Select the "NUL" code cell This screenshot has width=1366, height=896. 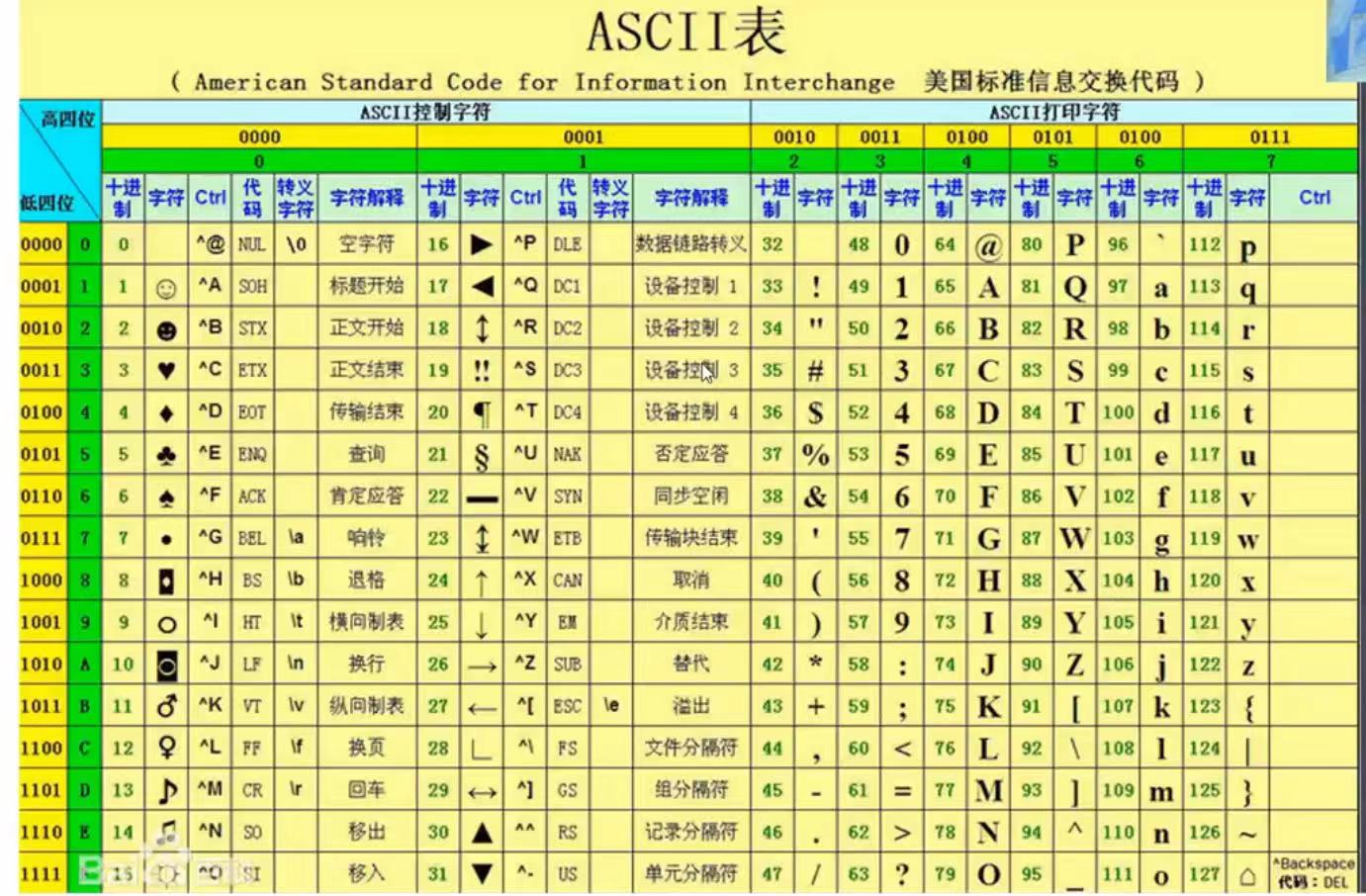click(251, 244)
